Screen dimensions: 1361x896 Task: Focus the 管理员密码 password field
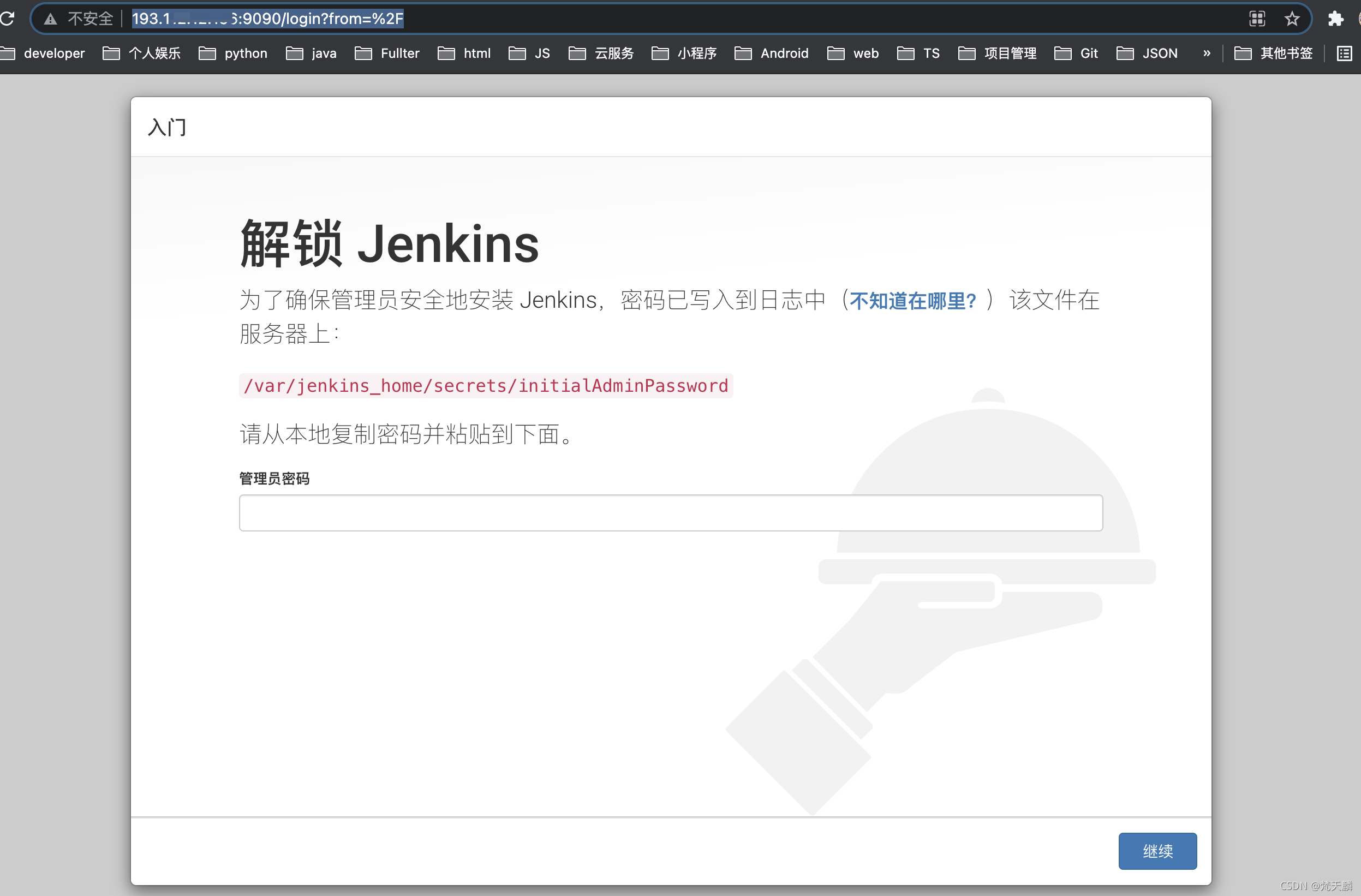coord(671,513)
